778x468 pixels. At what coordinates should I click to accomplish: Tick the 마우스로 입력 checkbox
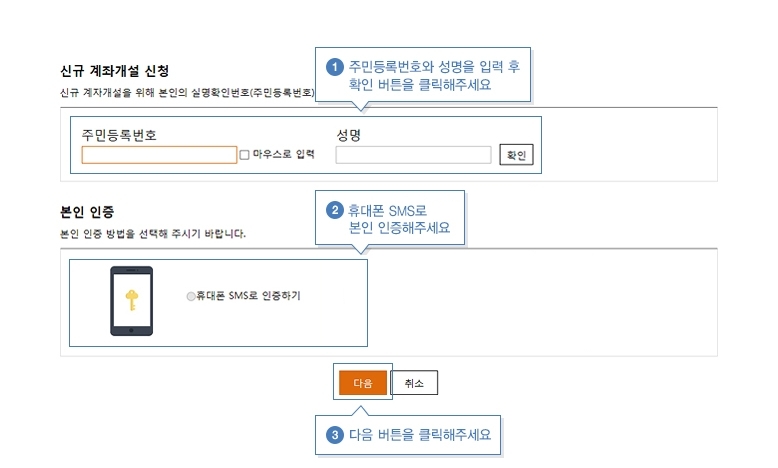tap(244, 155)
